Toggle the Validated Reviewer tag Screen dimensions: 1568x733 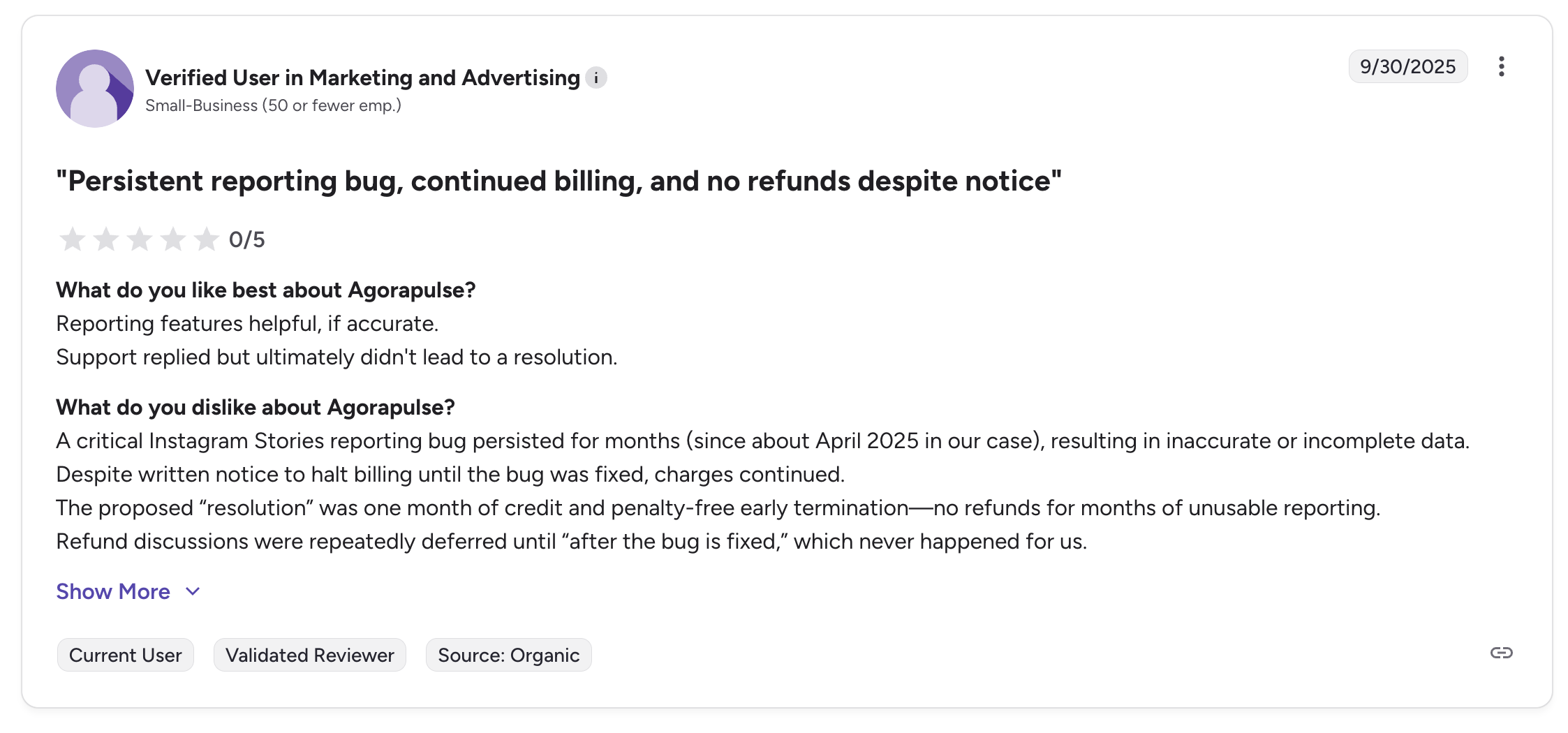(x=309, y=654)
